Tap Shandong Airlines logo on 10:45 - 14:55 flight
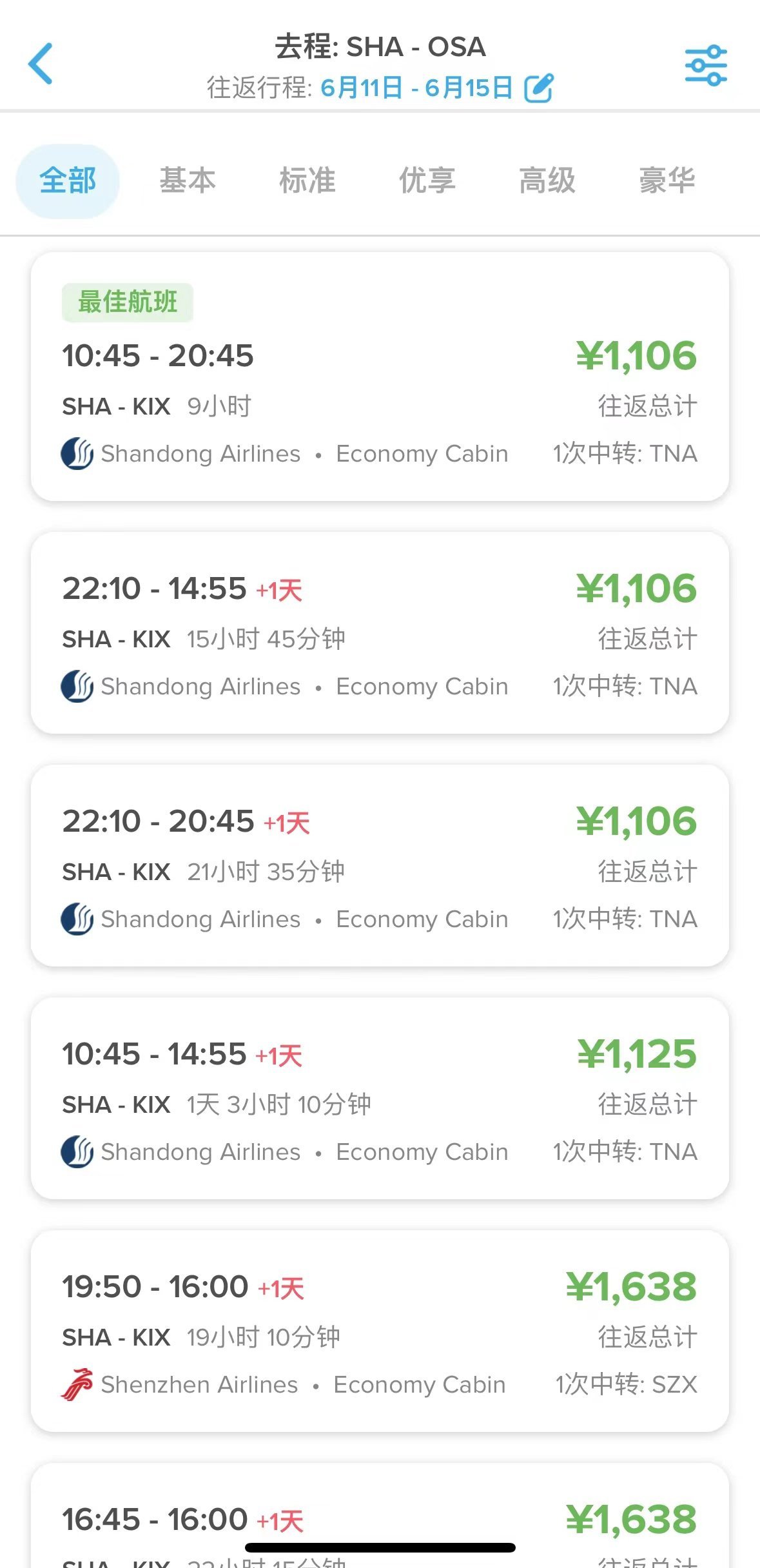 pos(77,1152)
